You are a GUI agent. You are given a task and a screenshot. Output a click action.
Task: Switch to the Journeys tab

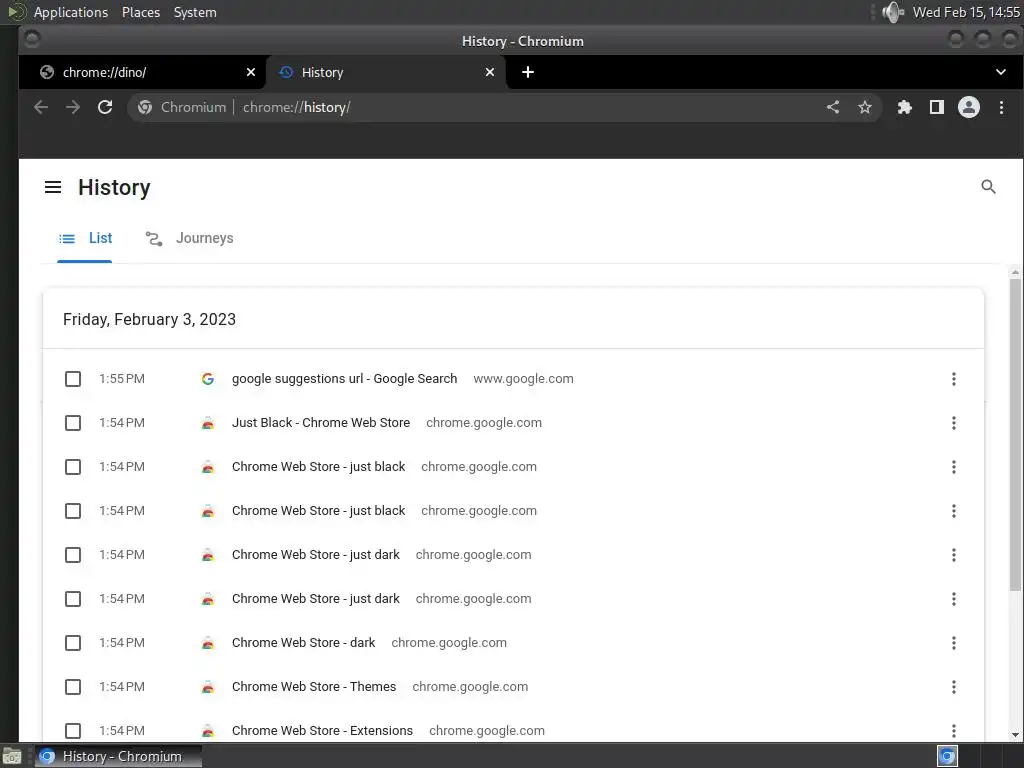pyautogui.click(x=189, y=238)
